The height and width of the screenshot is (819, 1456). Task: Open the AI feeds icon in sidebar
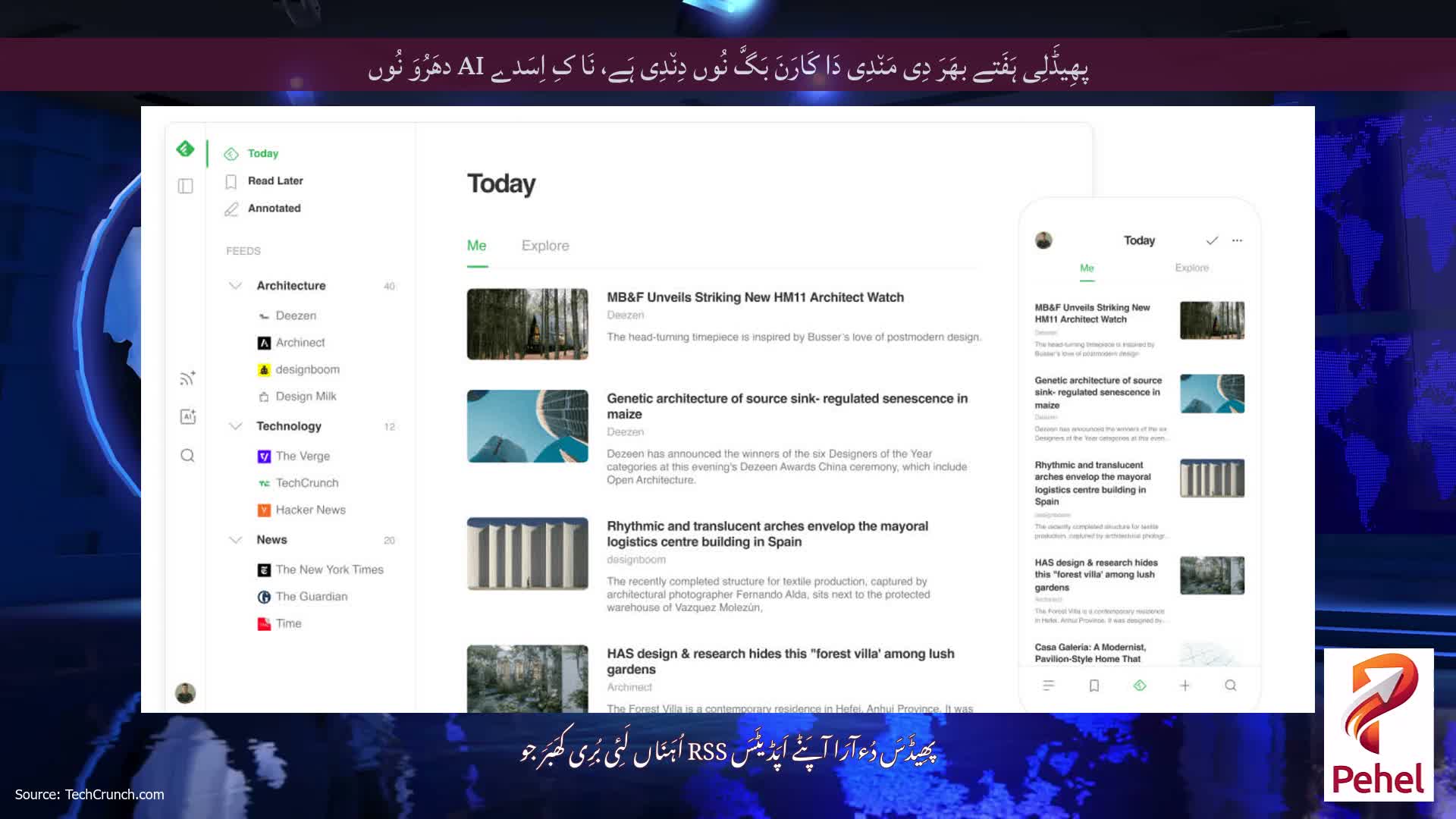tap(187, 416)
